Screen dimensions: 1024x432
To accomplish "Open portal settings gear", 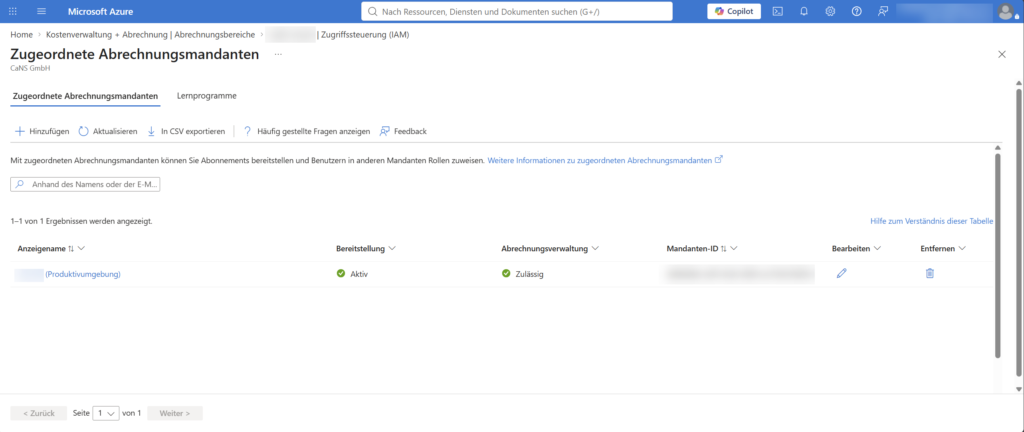I will coord(830,11).
